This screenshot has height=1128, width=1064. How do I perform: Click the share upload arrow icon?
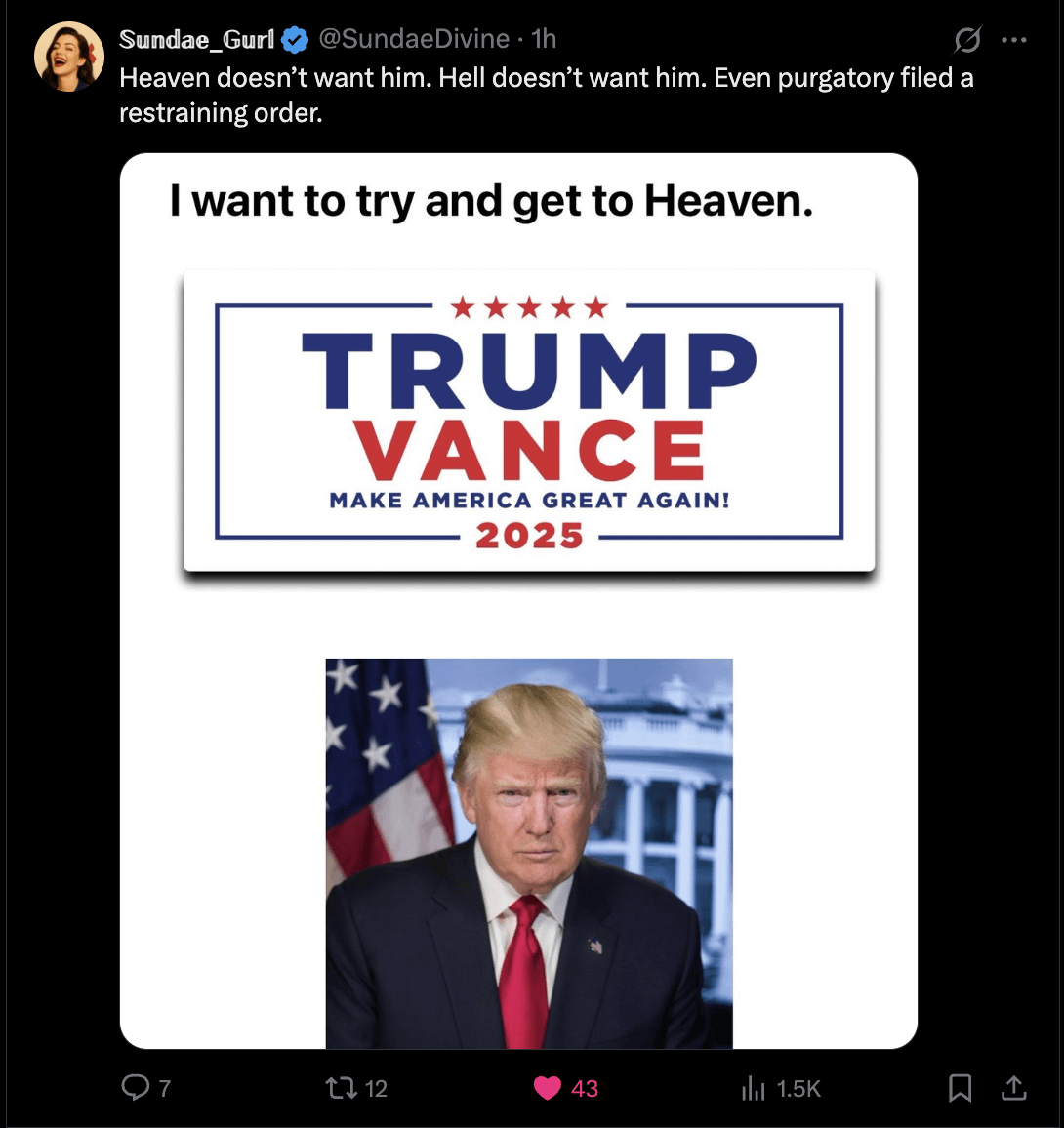pos(1013,1088)
